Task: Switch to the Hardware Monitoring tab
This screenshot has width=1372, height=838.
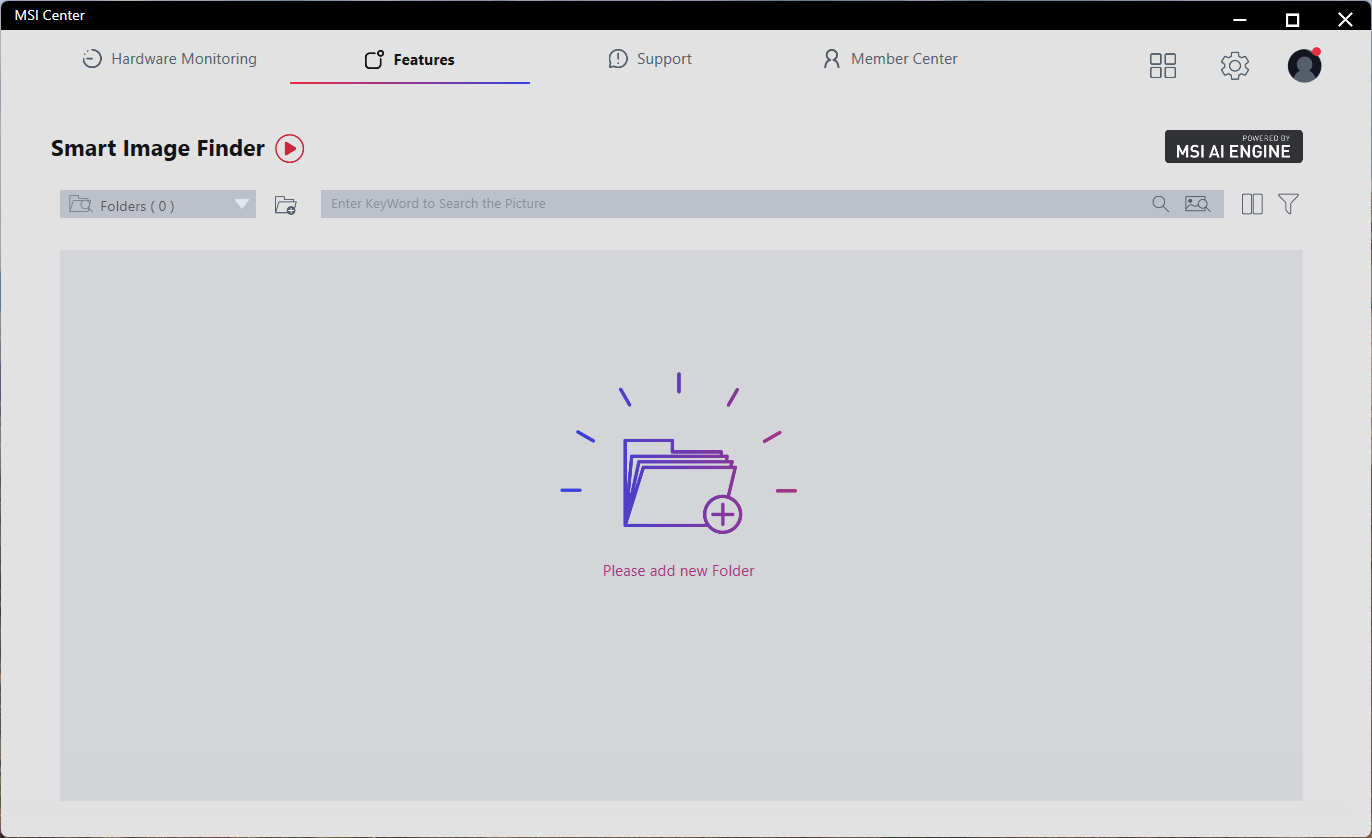Action: click(169, 59)
